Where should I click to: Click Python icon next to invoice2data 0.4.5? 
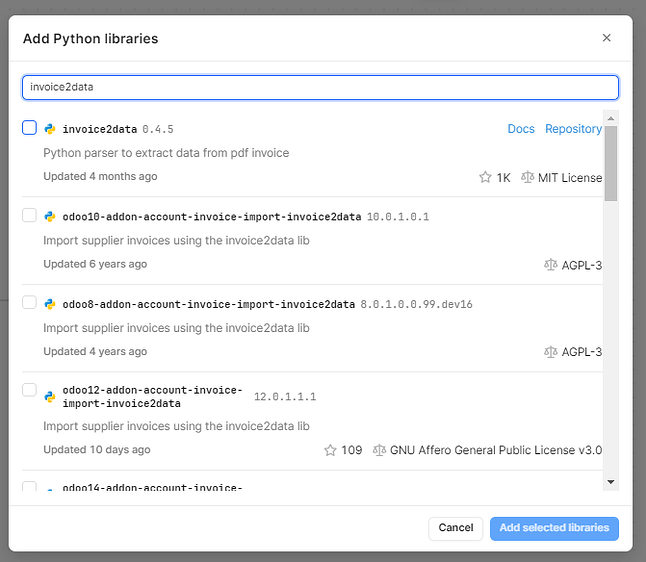[x=50, y=129]
